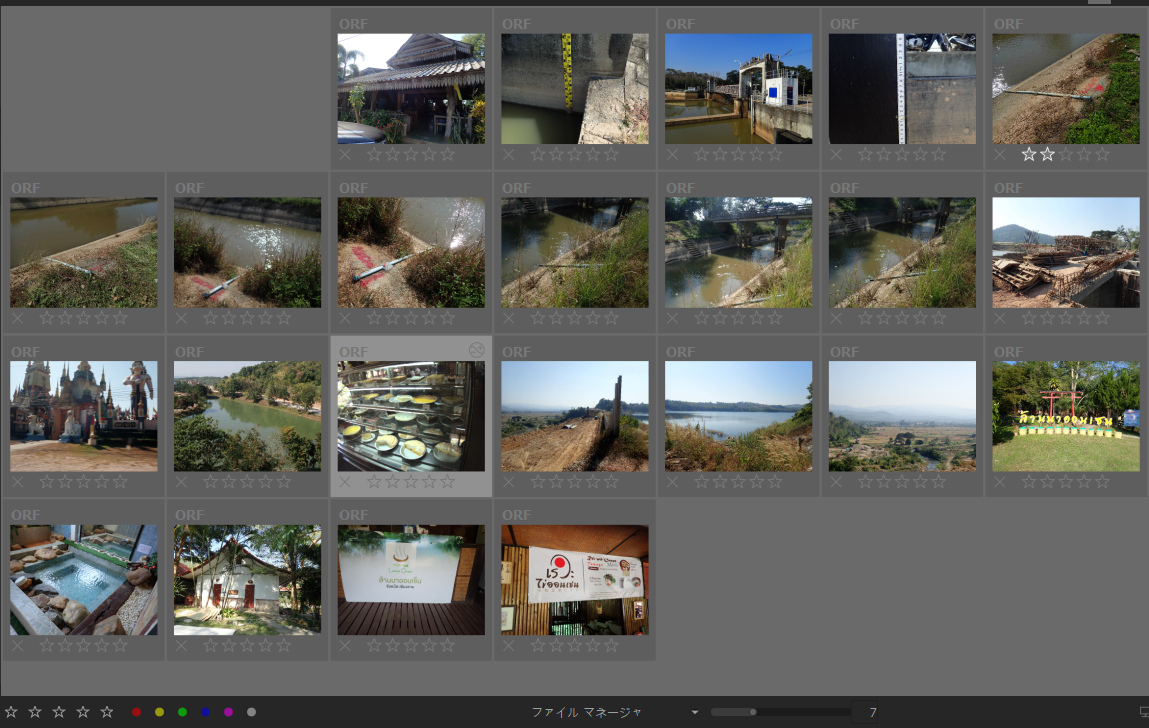The image size is (1149, 728).
Task: Choose the green color label
Action: (182, 712)
